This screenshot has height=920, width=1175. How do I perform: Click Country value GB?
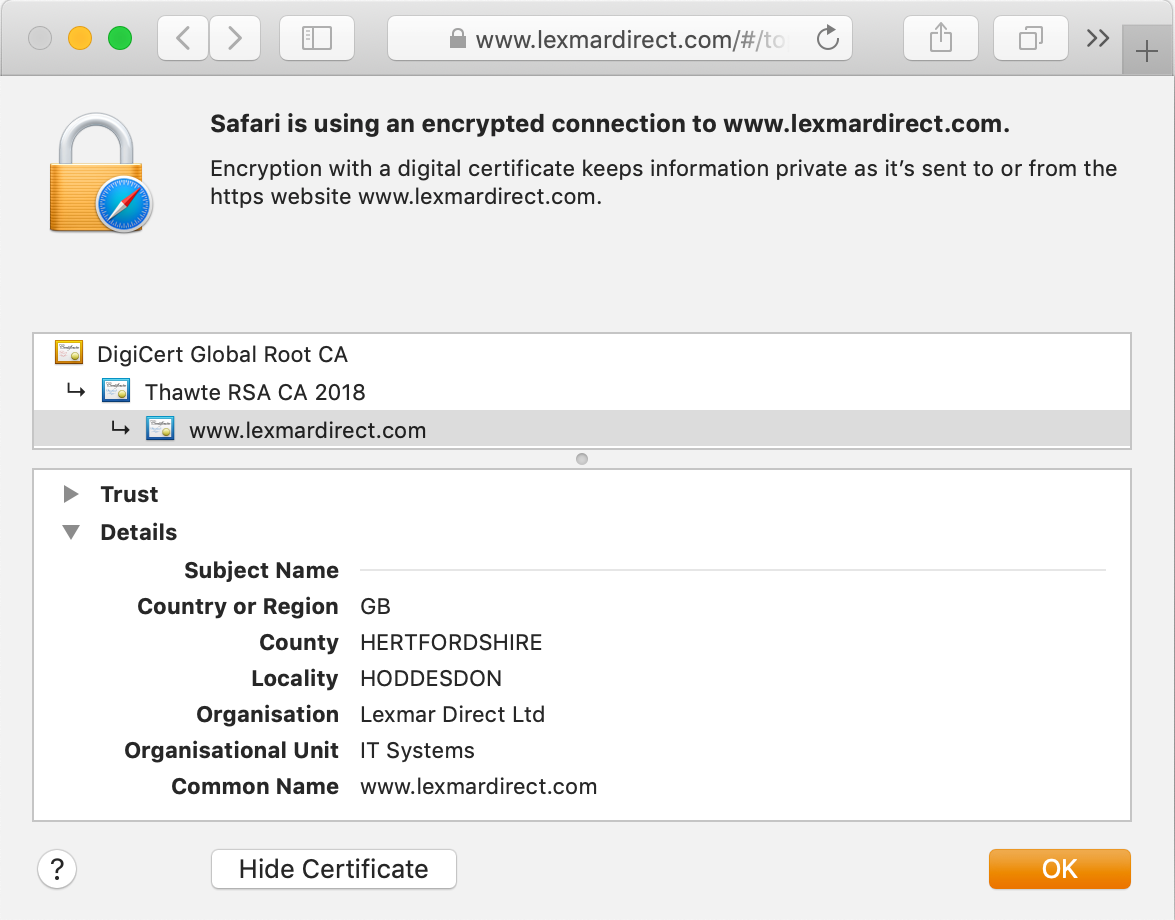[x=375, y=606]
